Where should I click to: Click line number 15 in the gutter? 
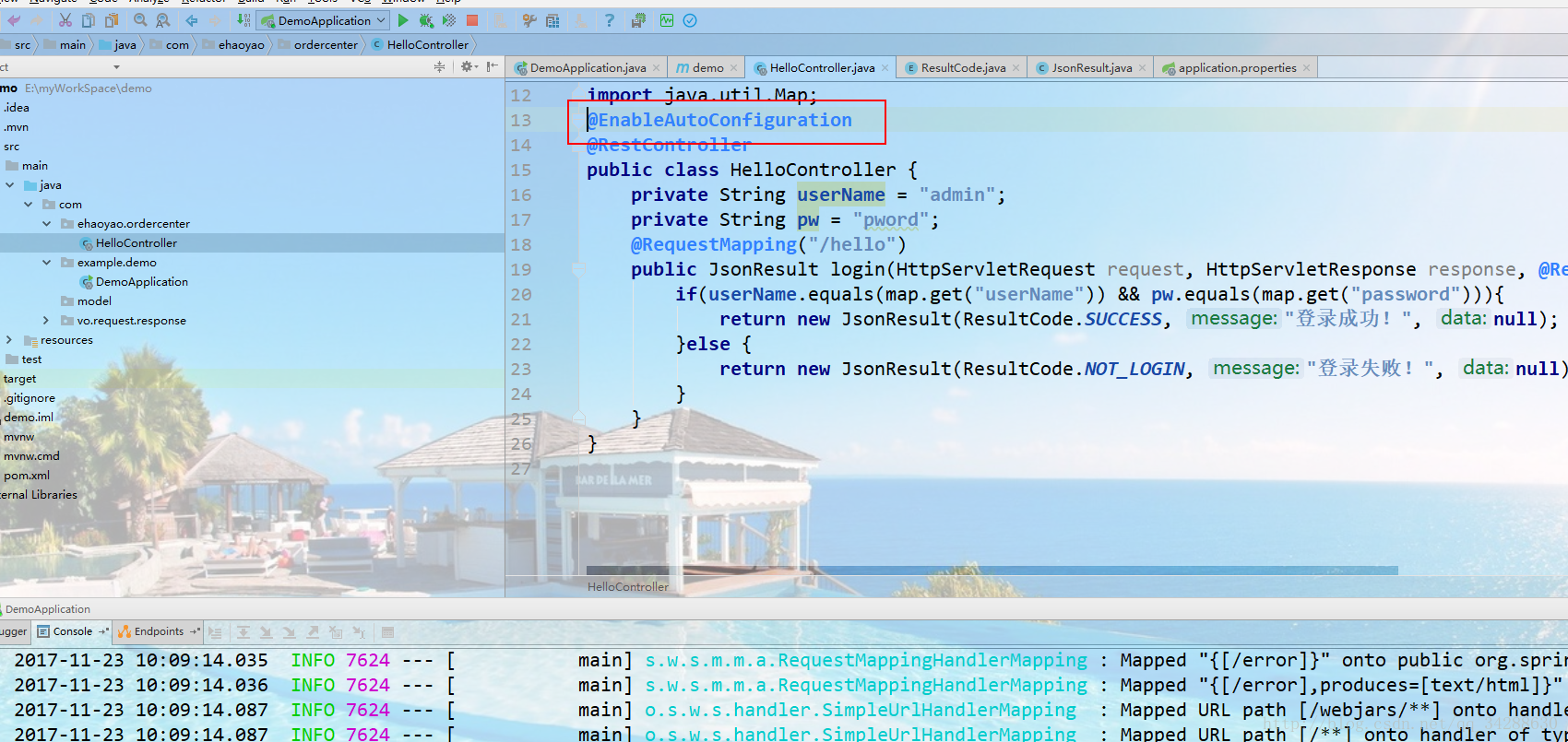click(521, 170)
